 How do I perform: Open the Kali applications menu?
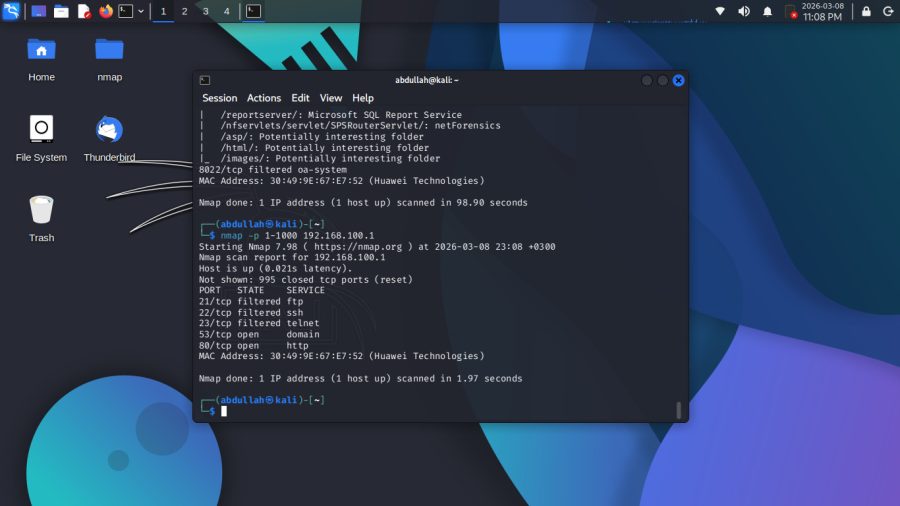(11, 11)
